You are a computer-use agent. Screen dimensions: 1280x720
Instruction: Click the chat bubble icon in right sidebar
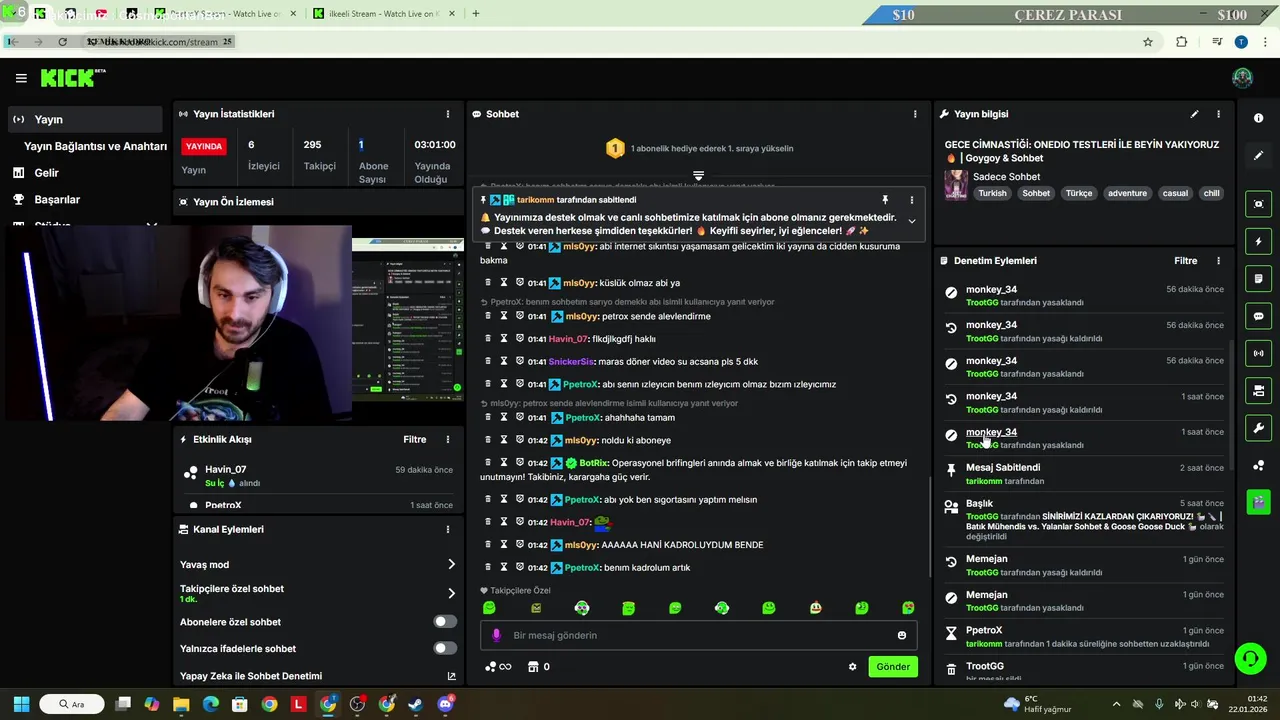coord(1258,316)
